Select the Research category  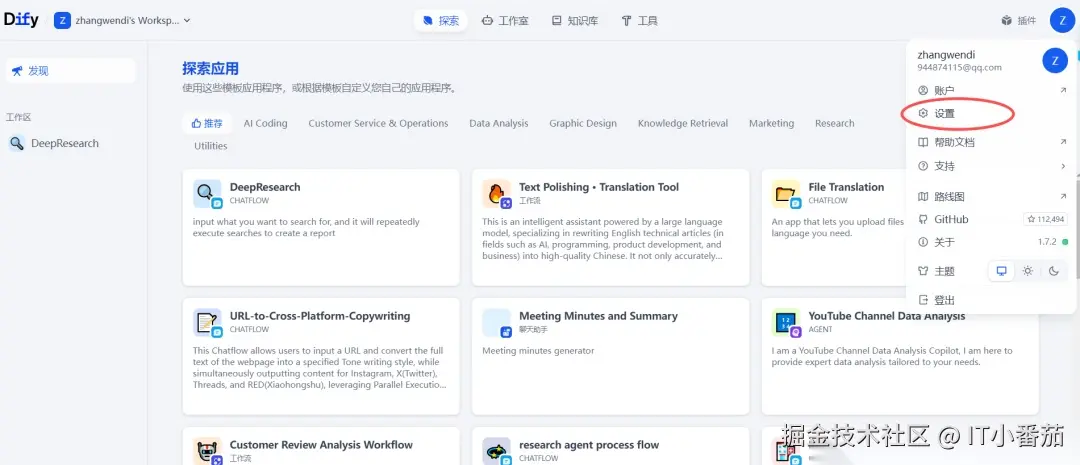click(834, 123)
